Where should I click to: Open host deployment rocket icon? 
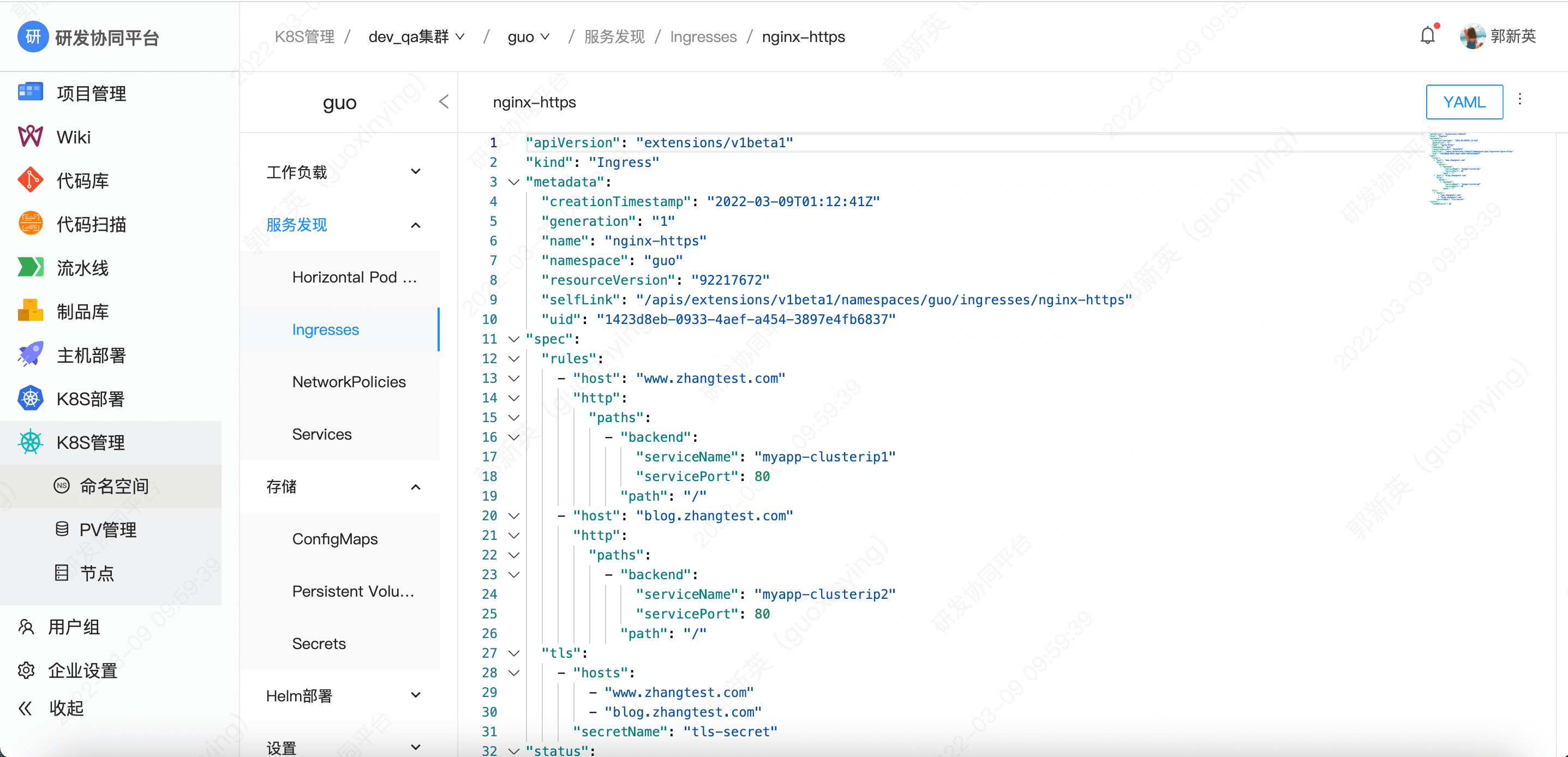[x=30, y=355]
